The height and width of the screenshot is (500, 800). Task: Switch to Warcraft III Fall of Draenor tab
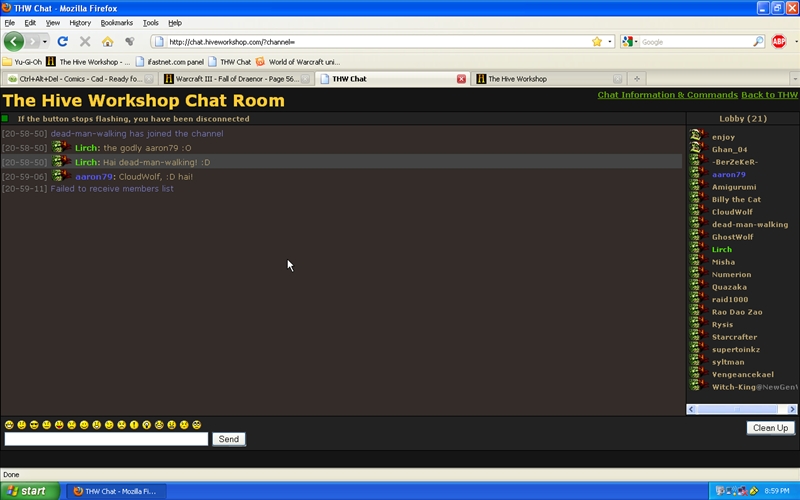pyautogui.click(x=236, y=79)
